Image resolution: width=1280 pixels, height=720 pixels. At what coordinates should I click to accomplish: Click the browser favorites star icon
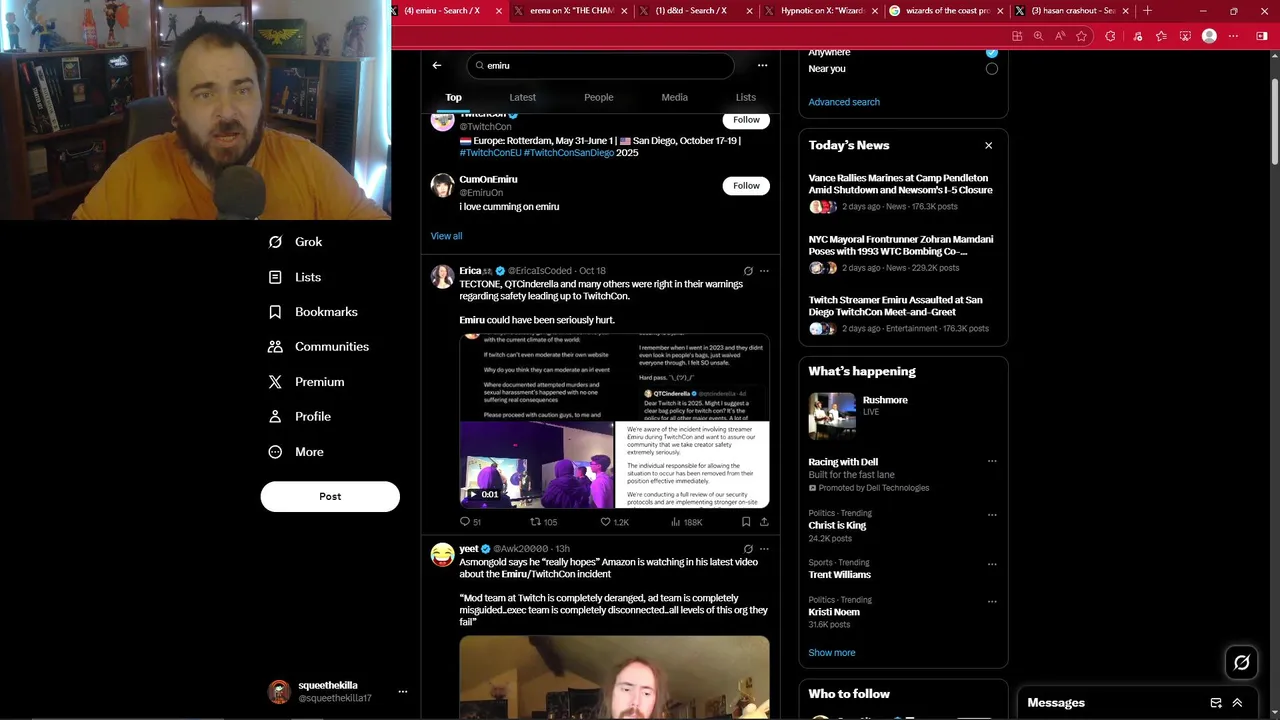click(x=1081, y=36)
